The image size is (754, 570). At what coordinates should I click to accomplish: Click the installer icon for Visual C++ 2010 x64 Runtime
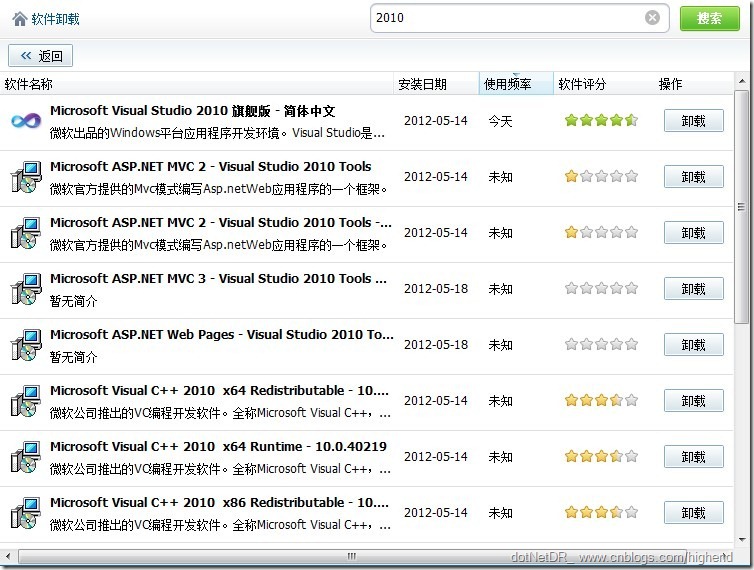click(x=26, y=457)
